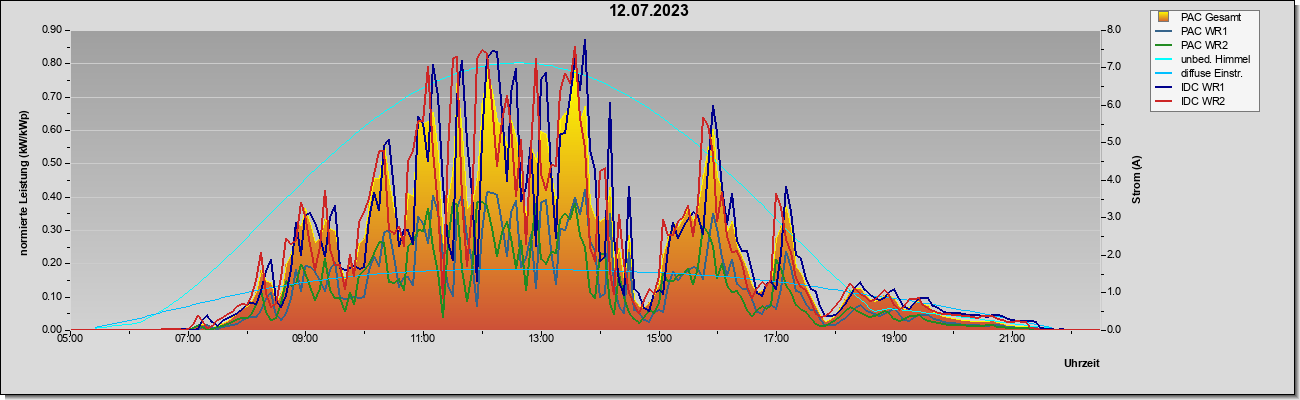
Task: Click the 0.50 left axis value
Action: pyautogui.click(x=52, y=163)
